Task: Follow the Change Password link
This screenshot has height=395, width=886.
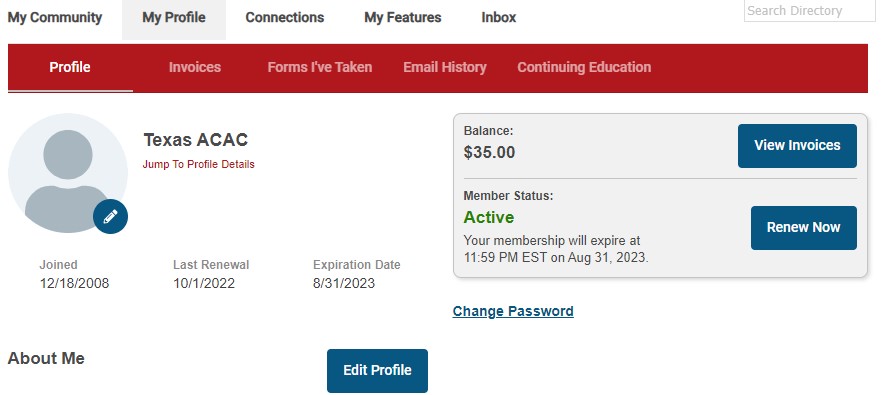Action: pyautogui.click(x=513, y=311)
